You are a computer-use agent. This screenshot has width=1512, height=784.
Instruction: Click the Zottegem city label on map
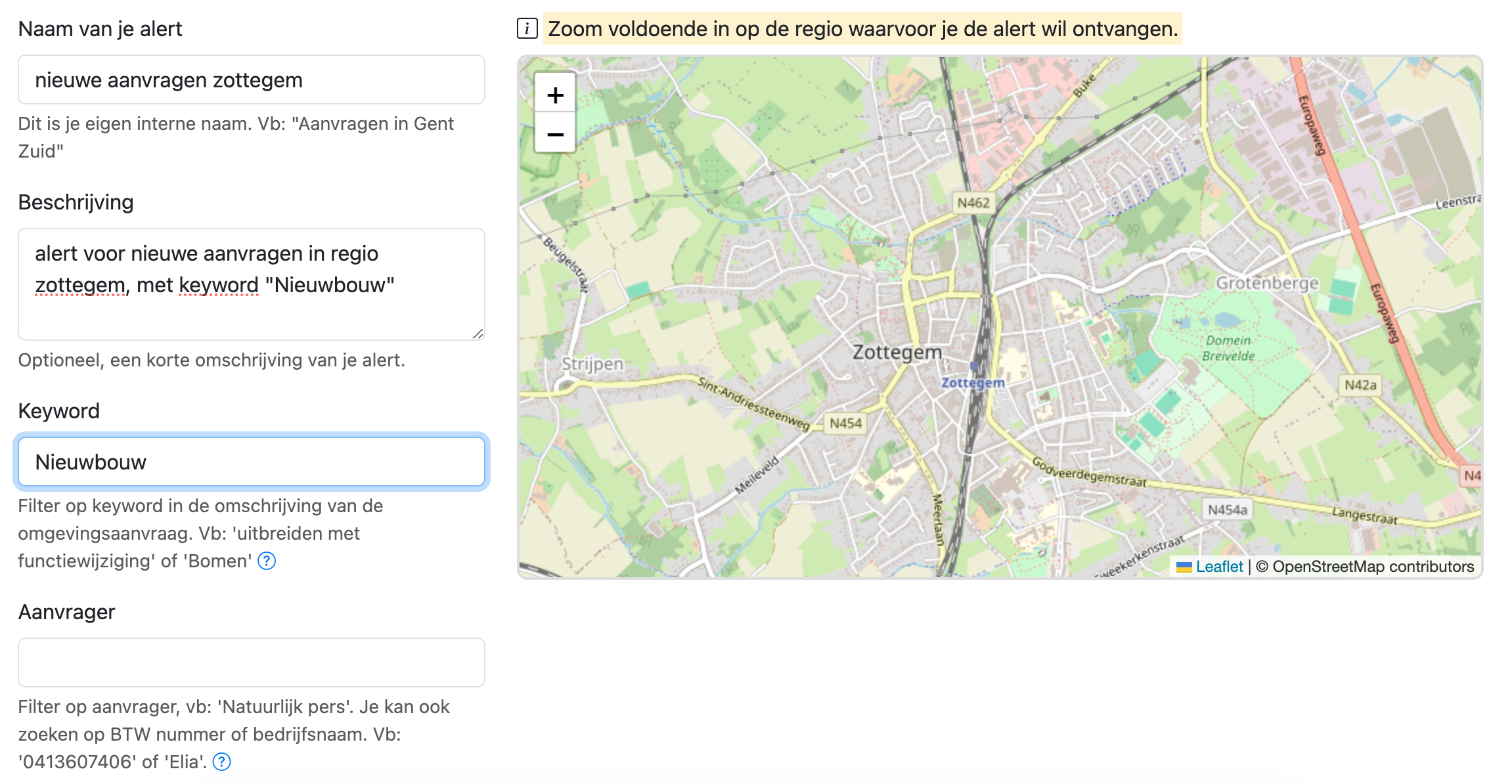[897, 352]
